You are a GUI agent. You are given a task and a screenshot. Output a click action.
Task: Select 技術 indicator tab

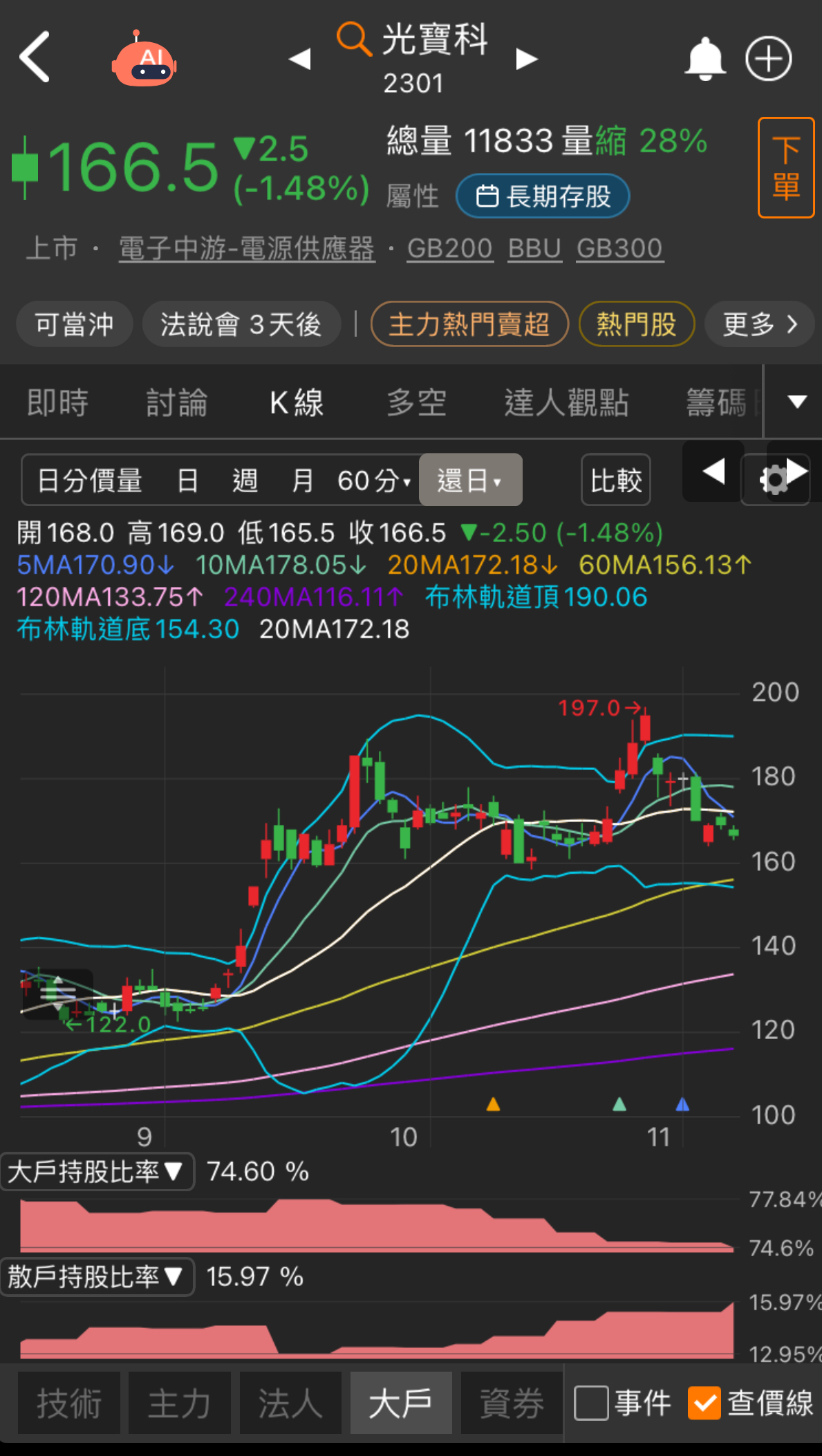click(69, 1403)
